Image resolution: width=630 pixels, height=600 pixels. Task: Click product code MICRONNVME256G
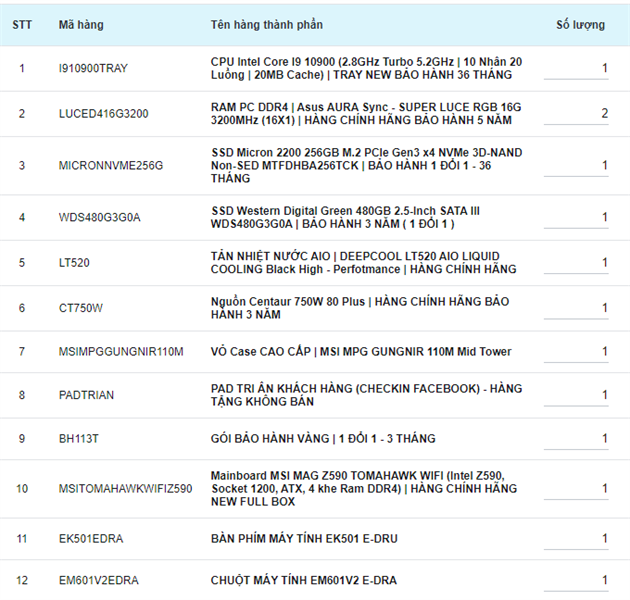coord(110,165)
